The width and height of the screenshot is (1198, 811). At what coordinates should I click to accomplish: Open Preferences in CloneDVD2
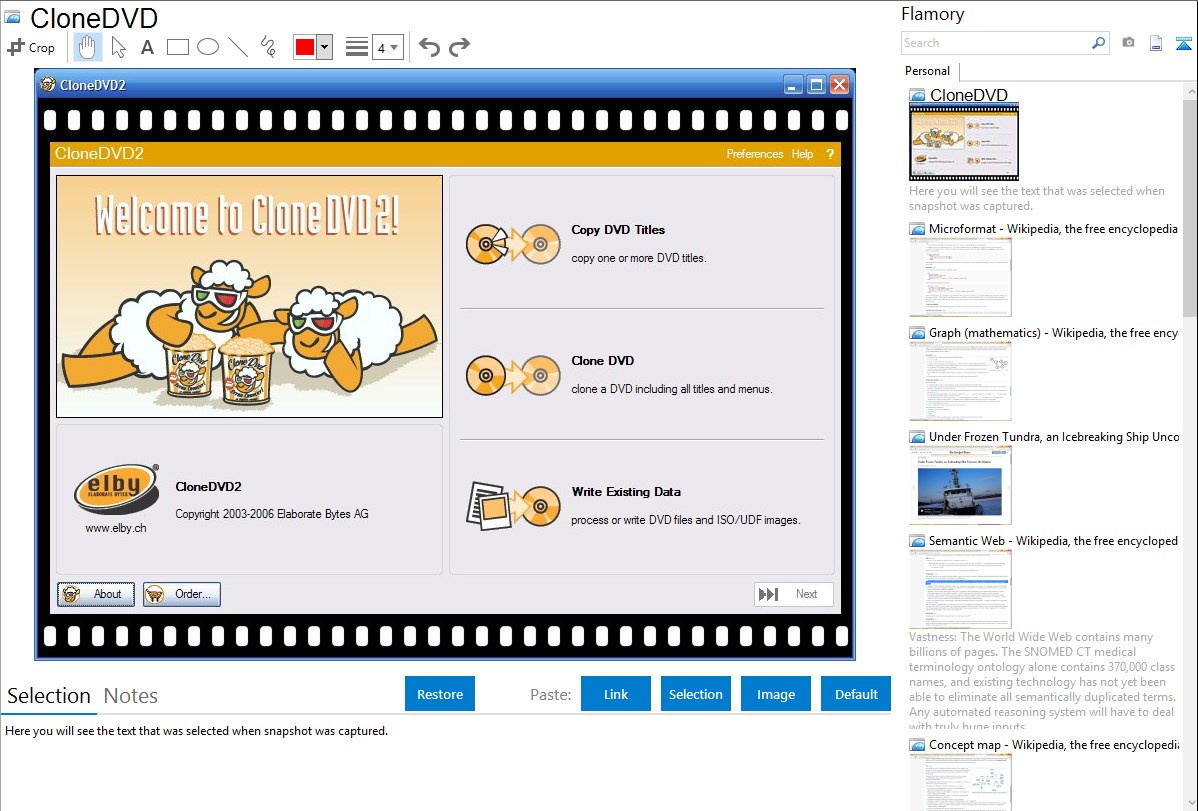(x=755, y=154)
